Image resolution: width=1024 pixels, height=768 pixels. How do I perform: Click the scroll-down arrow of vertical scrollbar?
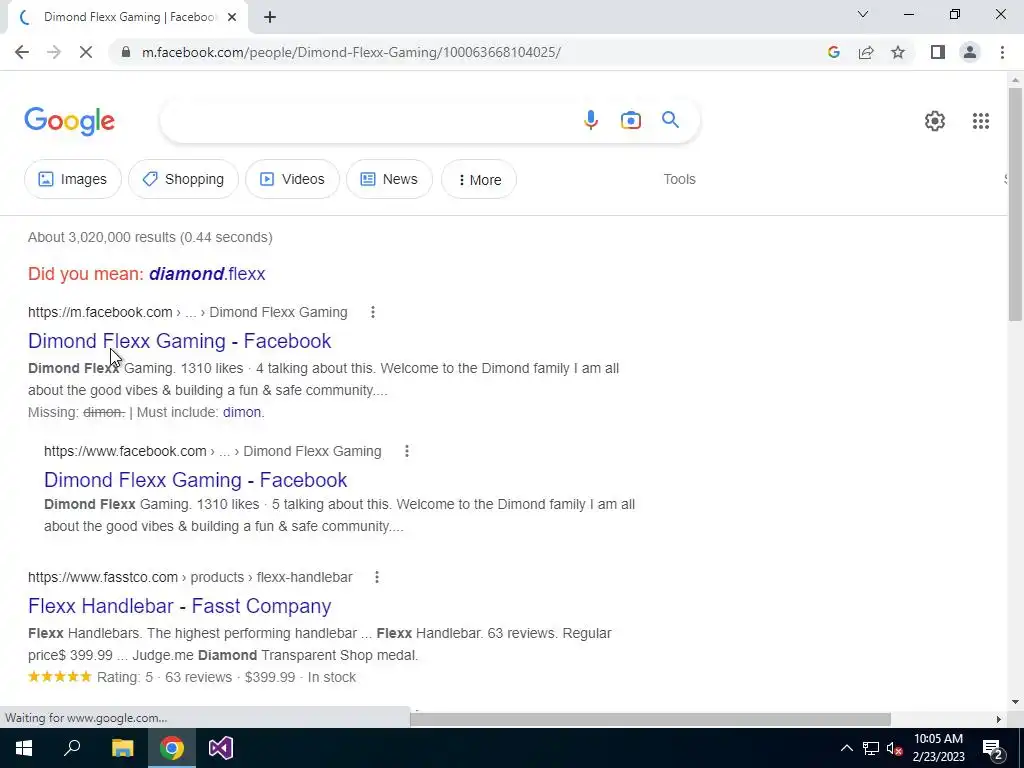[x=1014, y=702]
